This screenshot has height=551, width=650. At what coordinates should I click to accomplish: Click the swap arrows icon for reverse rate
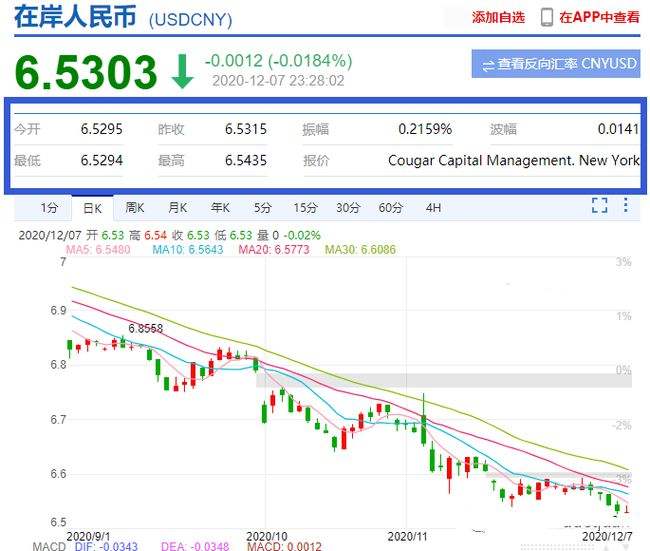[x=488, y=65]
